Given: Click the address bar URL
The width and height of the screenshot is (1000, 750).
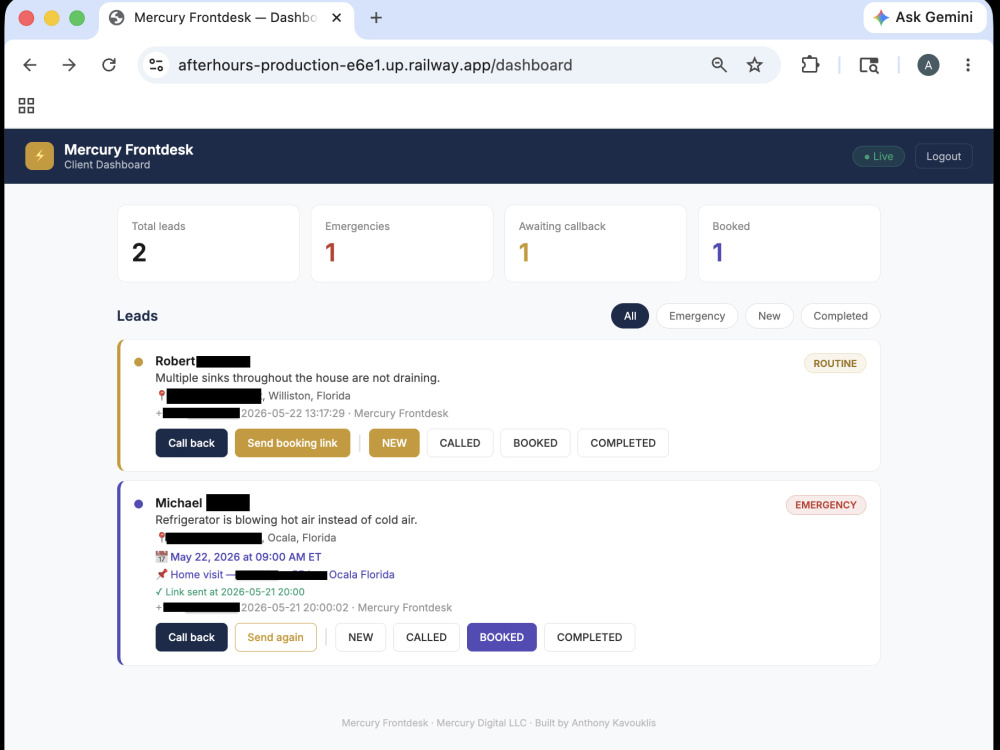Looking at the screenshot, I should pyautogui.click(x=375, y=65).
